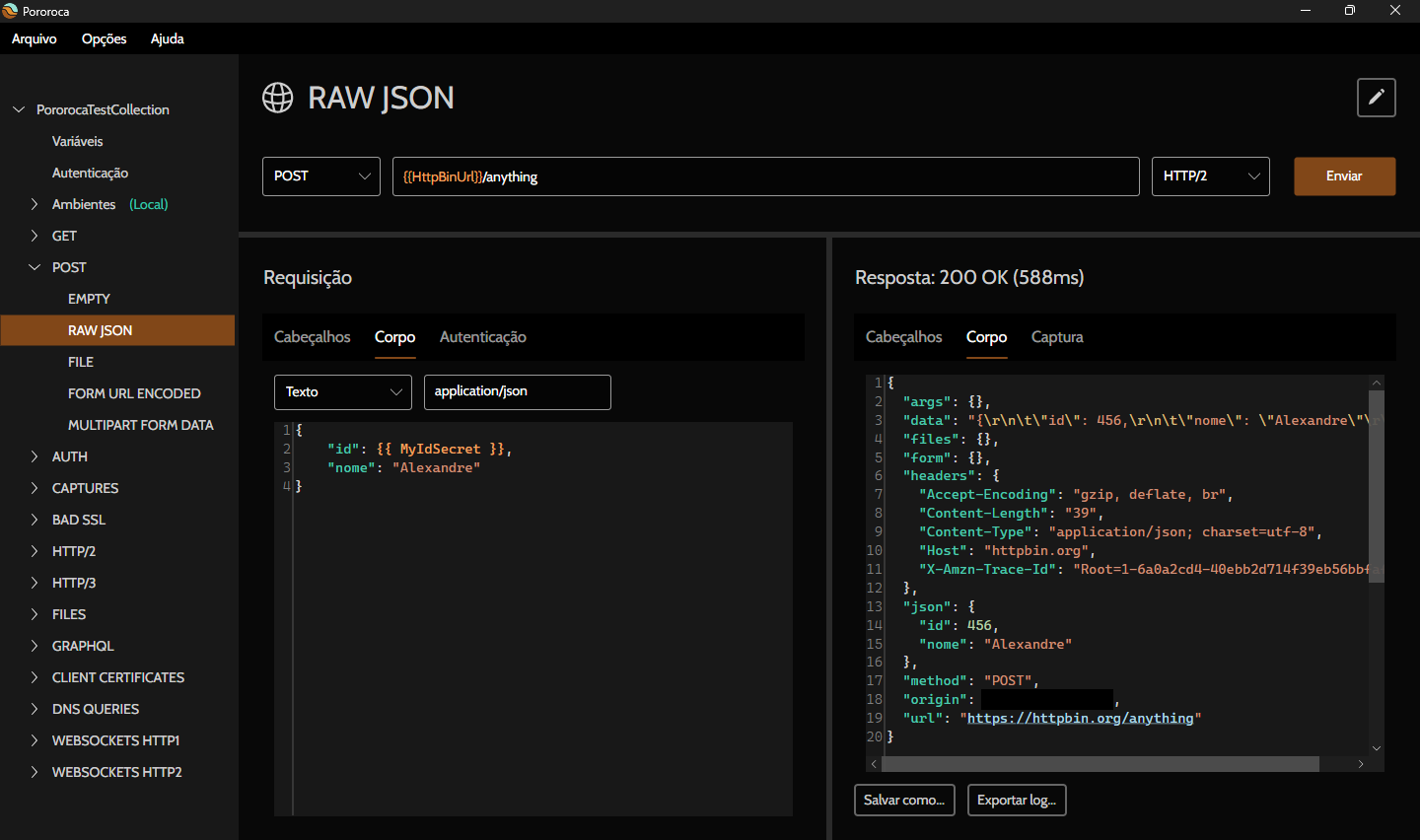This screenshot has width=1420, height=840.
Task: Expand the HTTP/3 folder
Action: [x=35, y=583]
